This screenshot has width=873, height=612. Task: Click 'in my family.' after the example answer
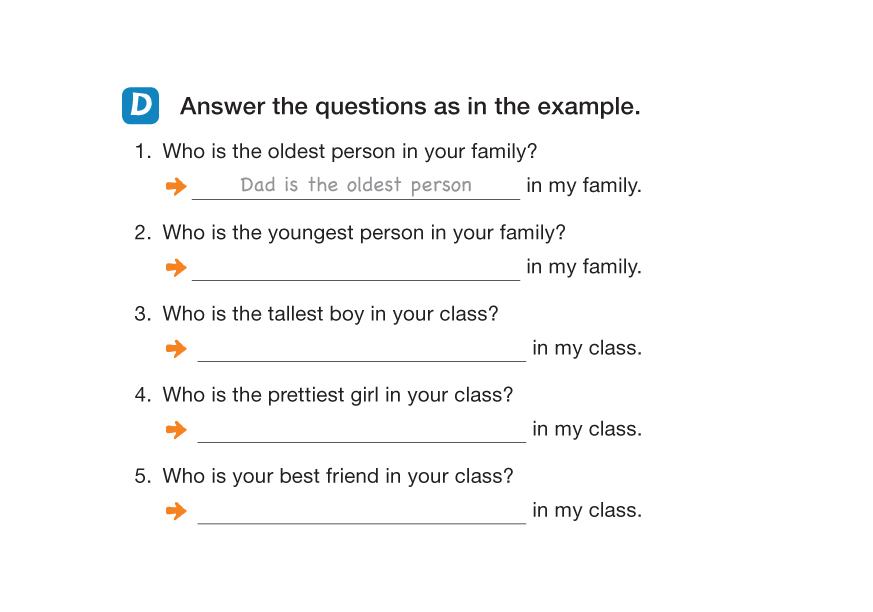584,186
